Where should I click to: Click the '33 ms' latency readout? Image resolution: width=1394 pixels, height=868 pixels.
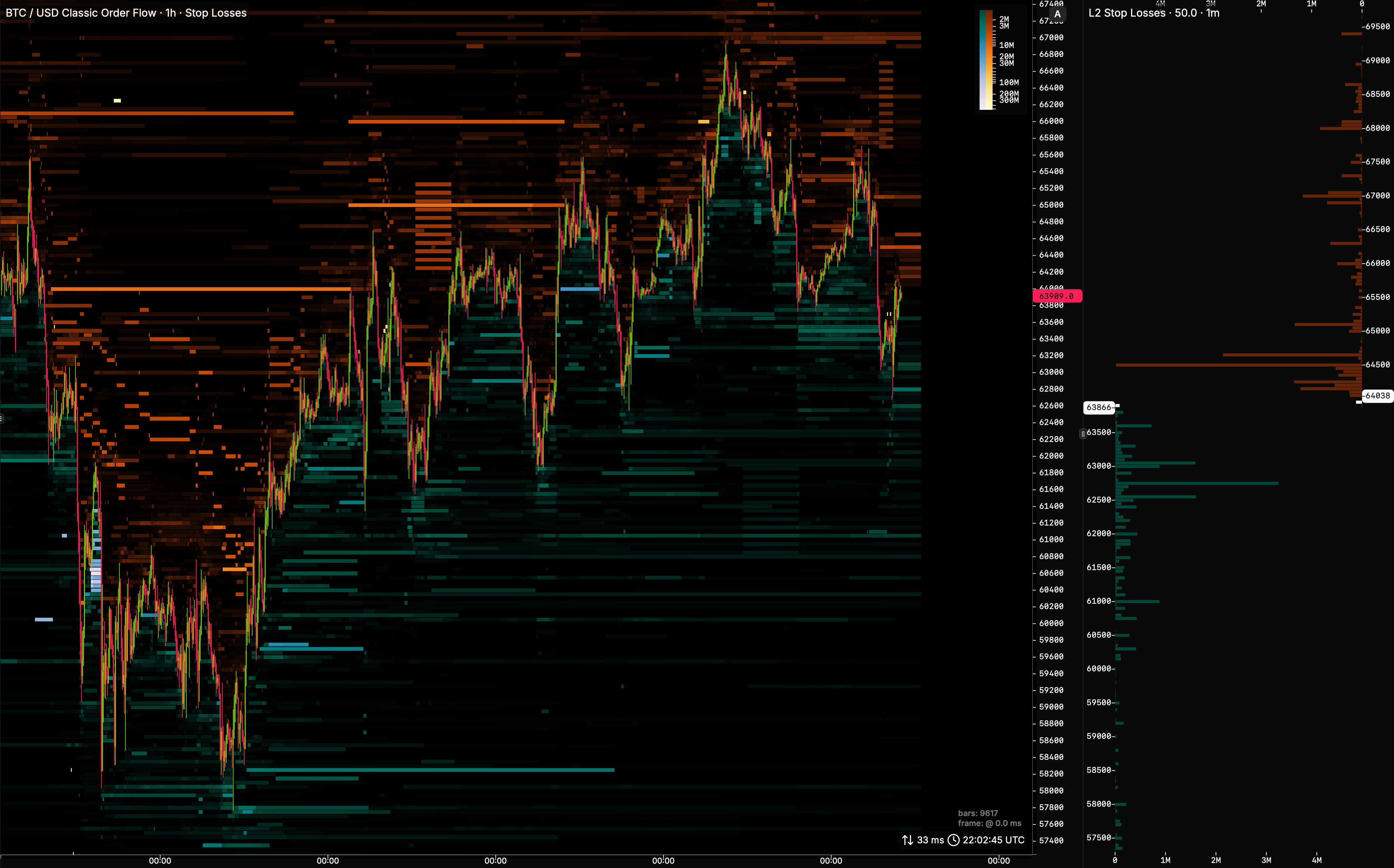click(930, 840)
